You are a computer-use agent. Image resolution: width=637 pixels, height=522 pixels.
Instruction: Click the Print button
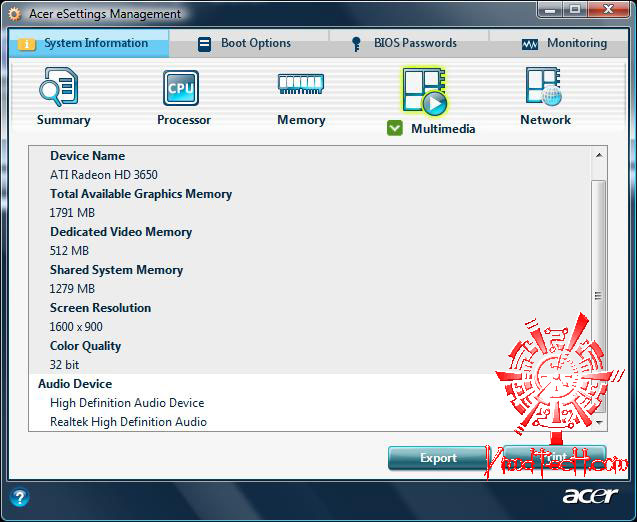click(555, 458)
